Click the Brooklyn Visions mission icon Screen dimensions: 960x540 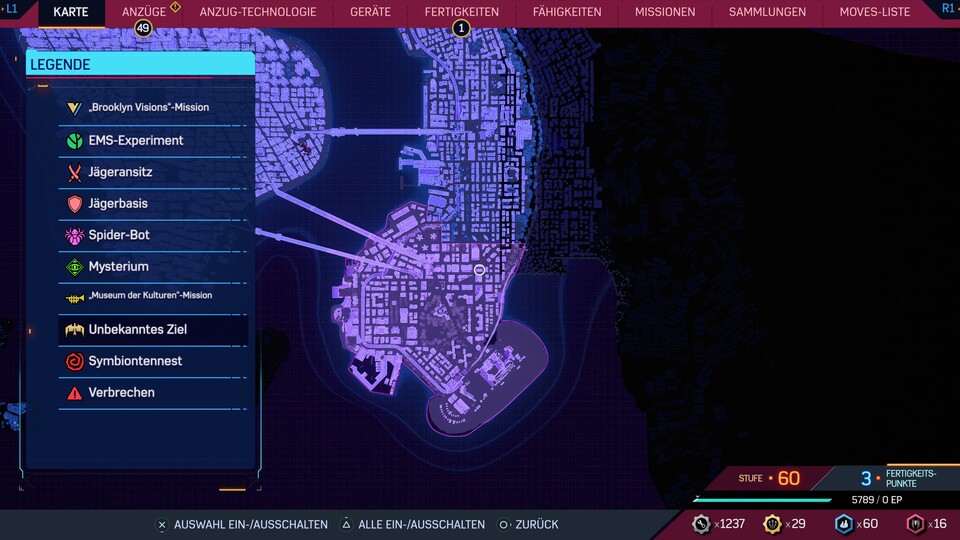(74, 108)
